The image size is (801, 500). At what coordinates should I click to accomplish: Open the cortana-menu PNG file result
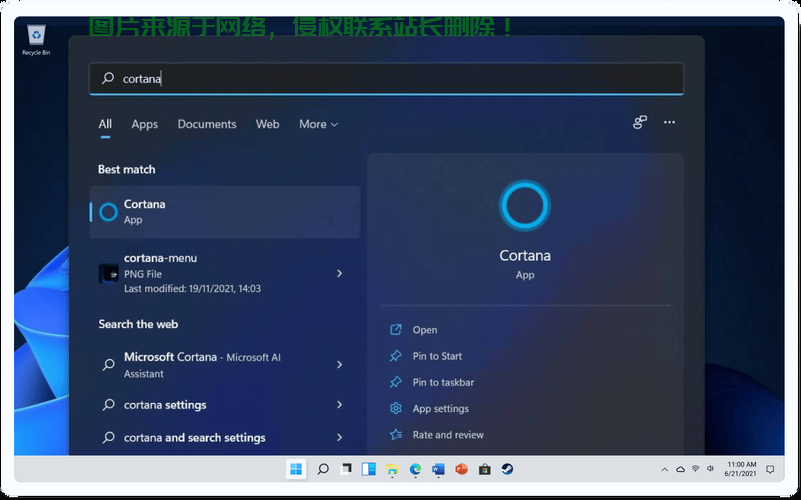tap(225, 273)
